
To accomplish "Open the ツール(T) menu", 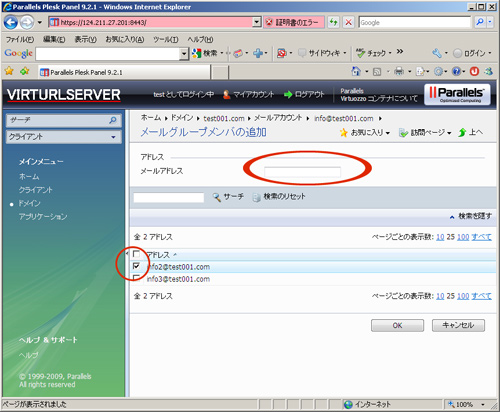I will coord(165,40).
